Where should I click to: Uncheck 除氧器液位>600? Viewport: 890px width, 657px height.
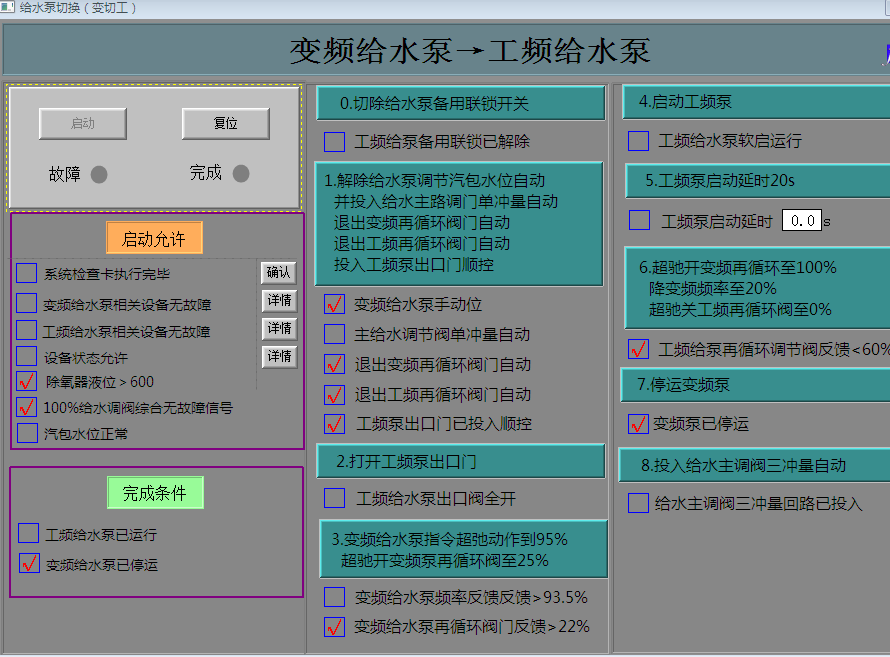(x=27, y=380)
